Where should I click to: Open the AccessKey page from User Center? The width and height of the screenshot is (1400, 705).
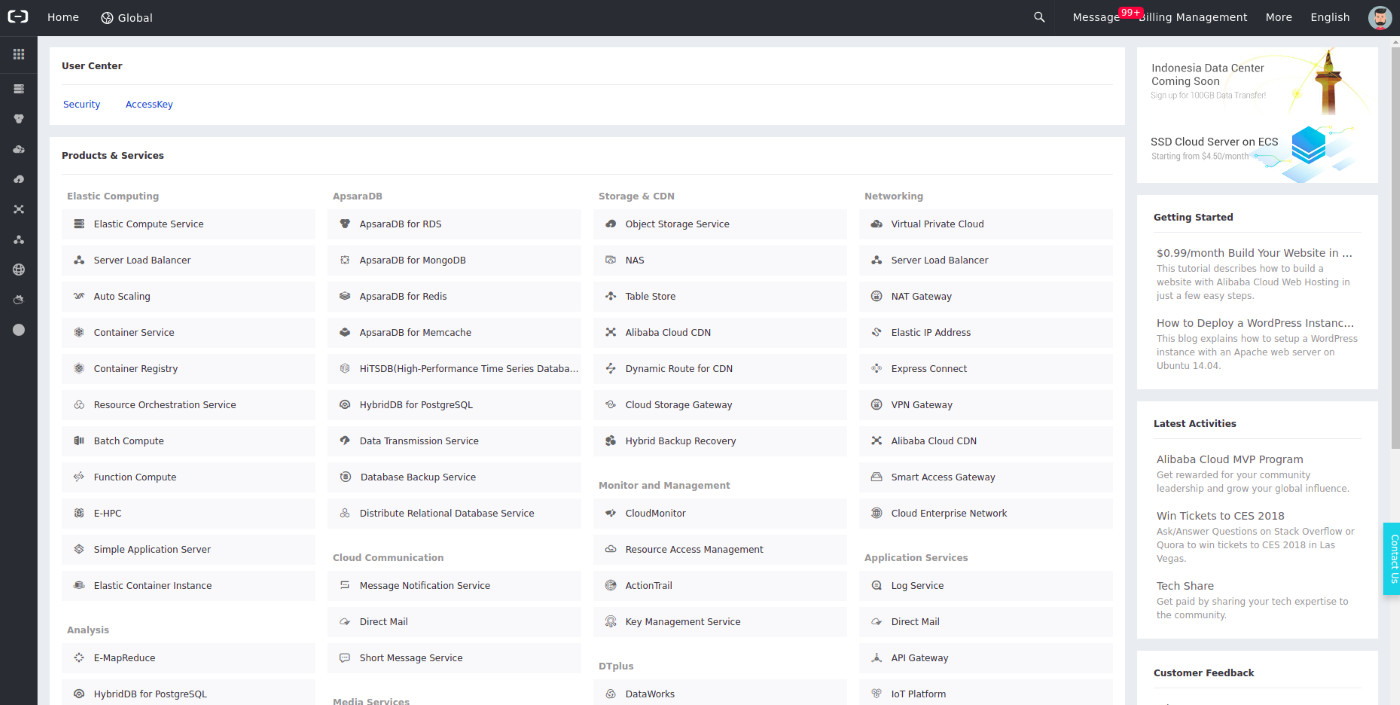(148, 104)
